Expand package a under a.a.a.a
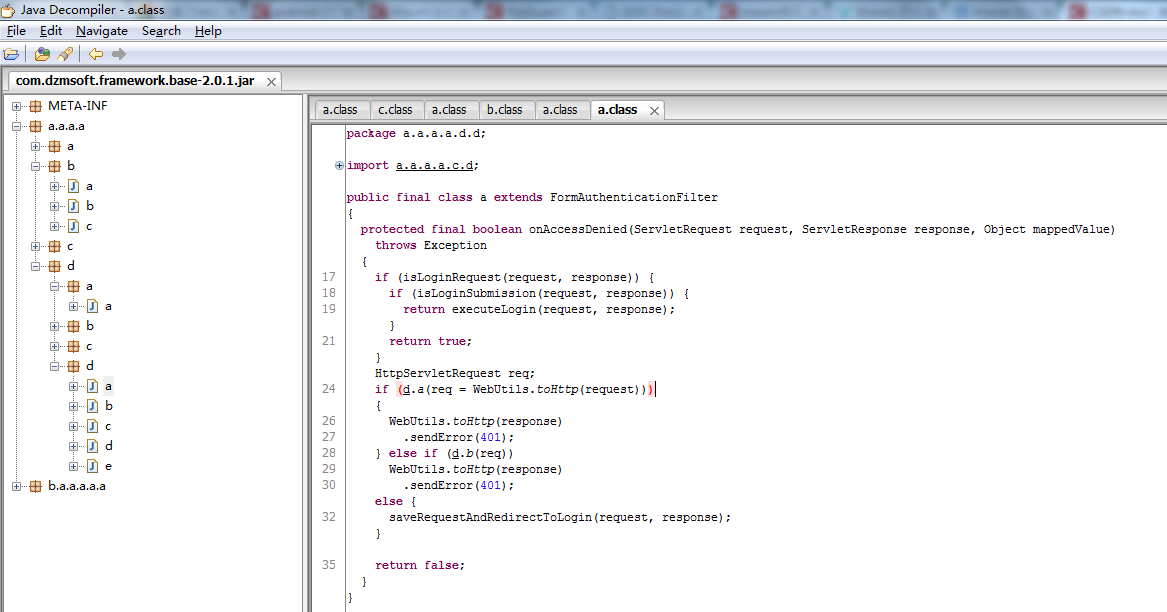The width and height of the screenshot is (1167, 612). click(x=35, y=147)
